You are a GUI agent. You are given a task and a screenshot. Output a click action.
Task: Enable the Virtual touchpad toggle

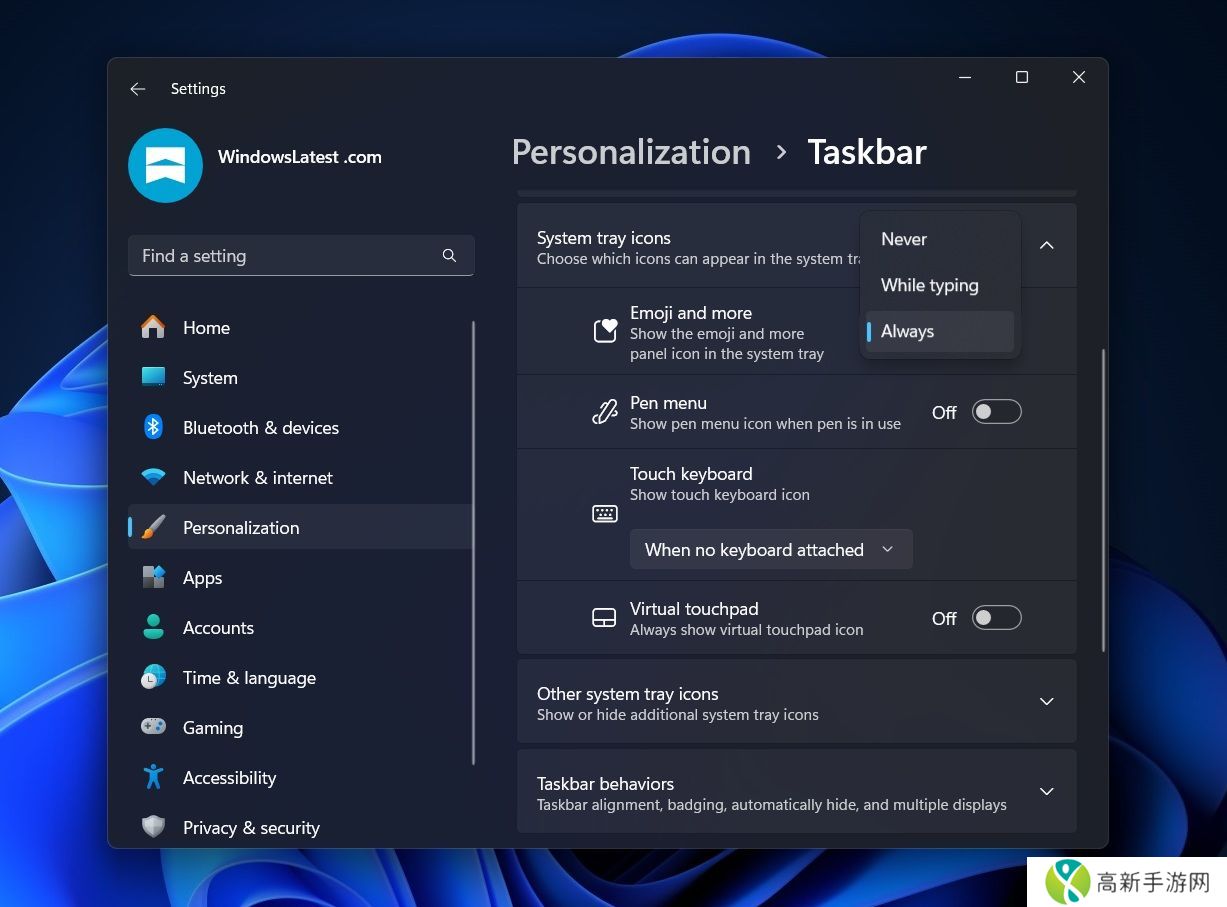tap(996, 618)
